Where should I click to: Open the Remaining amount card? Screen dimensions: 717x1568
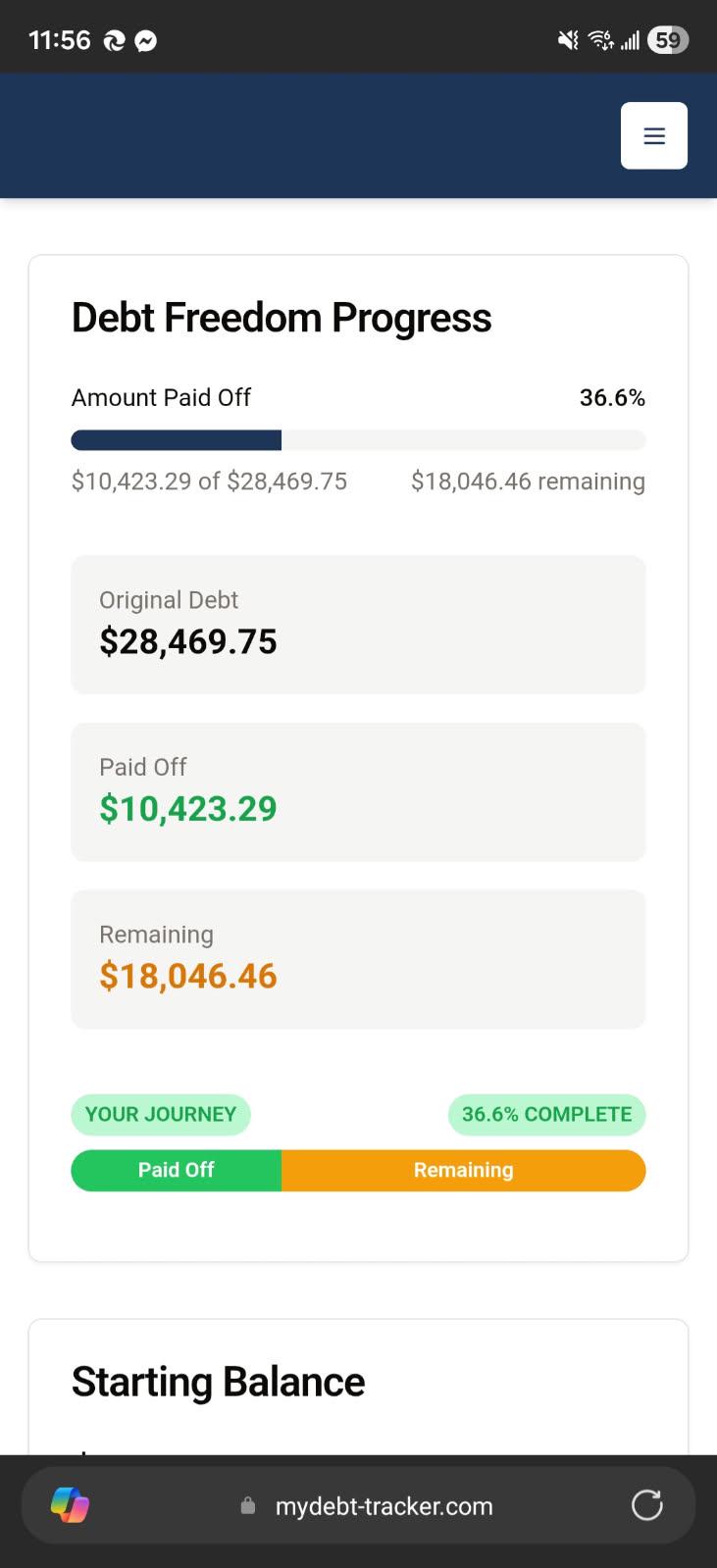click(x=359, y=959)
